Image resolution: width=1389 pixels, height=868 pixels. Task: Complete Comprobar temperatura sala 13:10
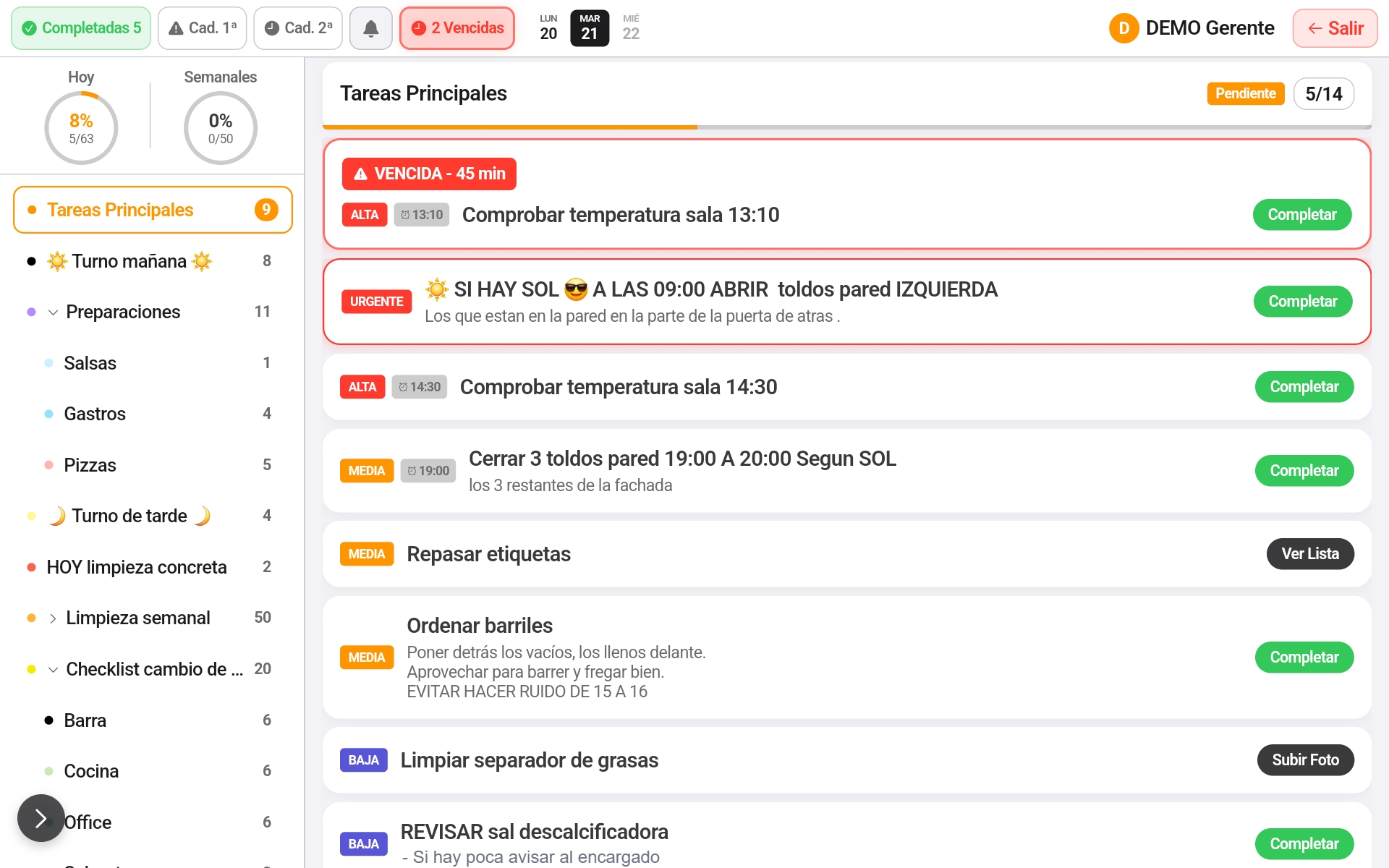1302,215
